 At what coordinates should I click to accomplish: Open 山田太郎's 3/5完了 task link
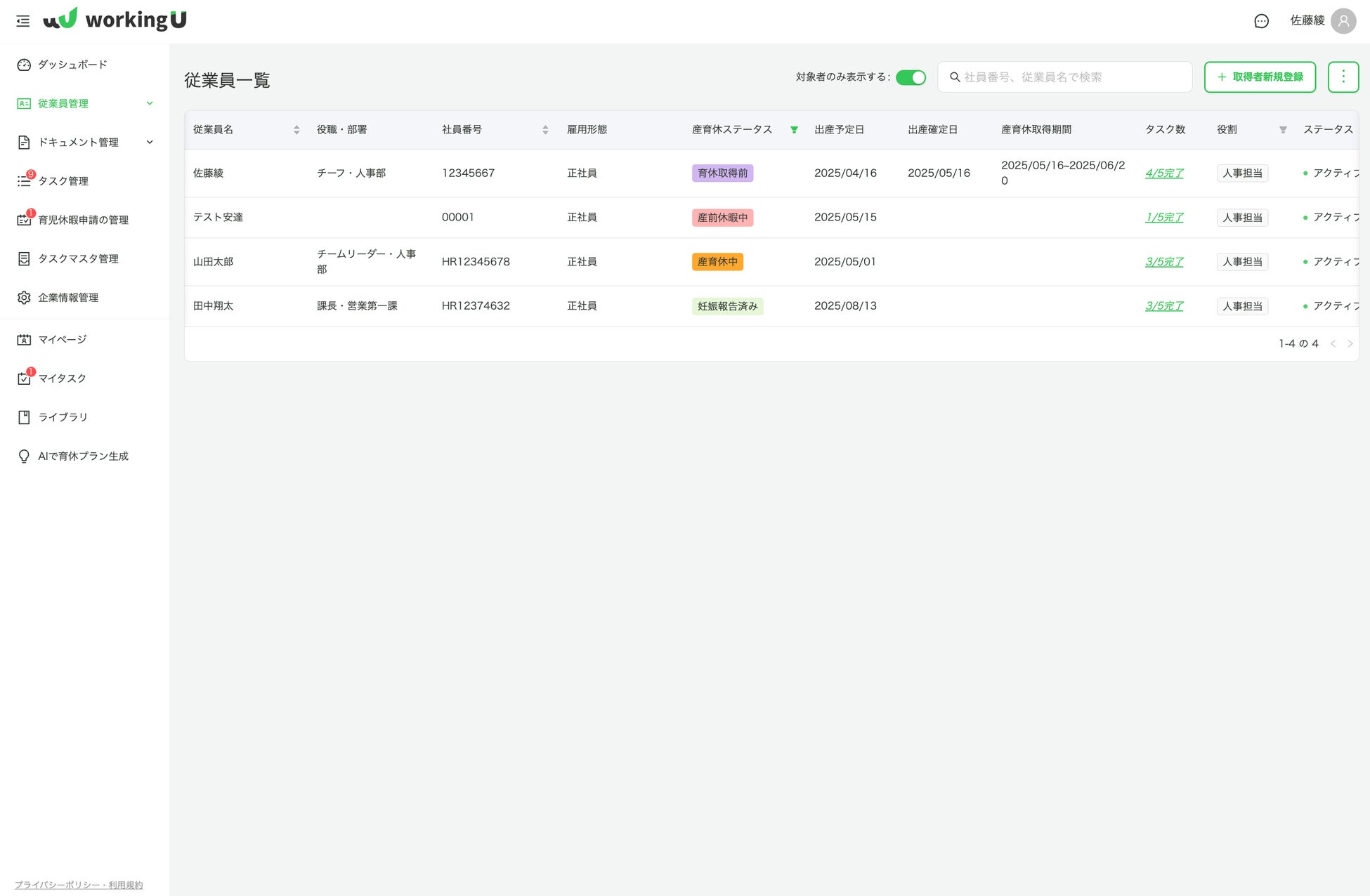click(1163, 262)
